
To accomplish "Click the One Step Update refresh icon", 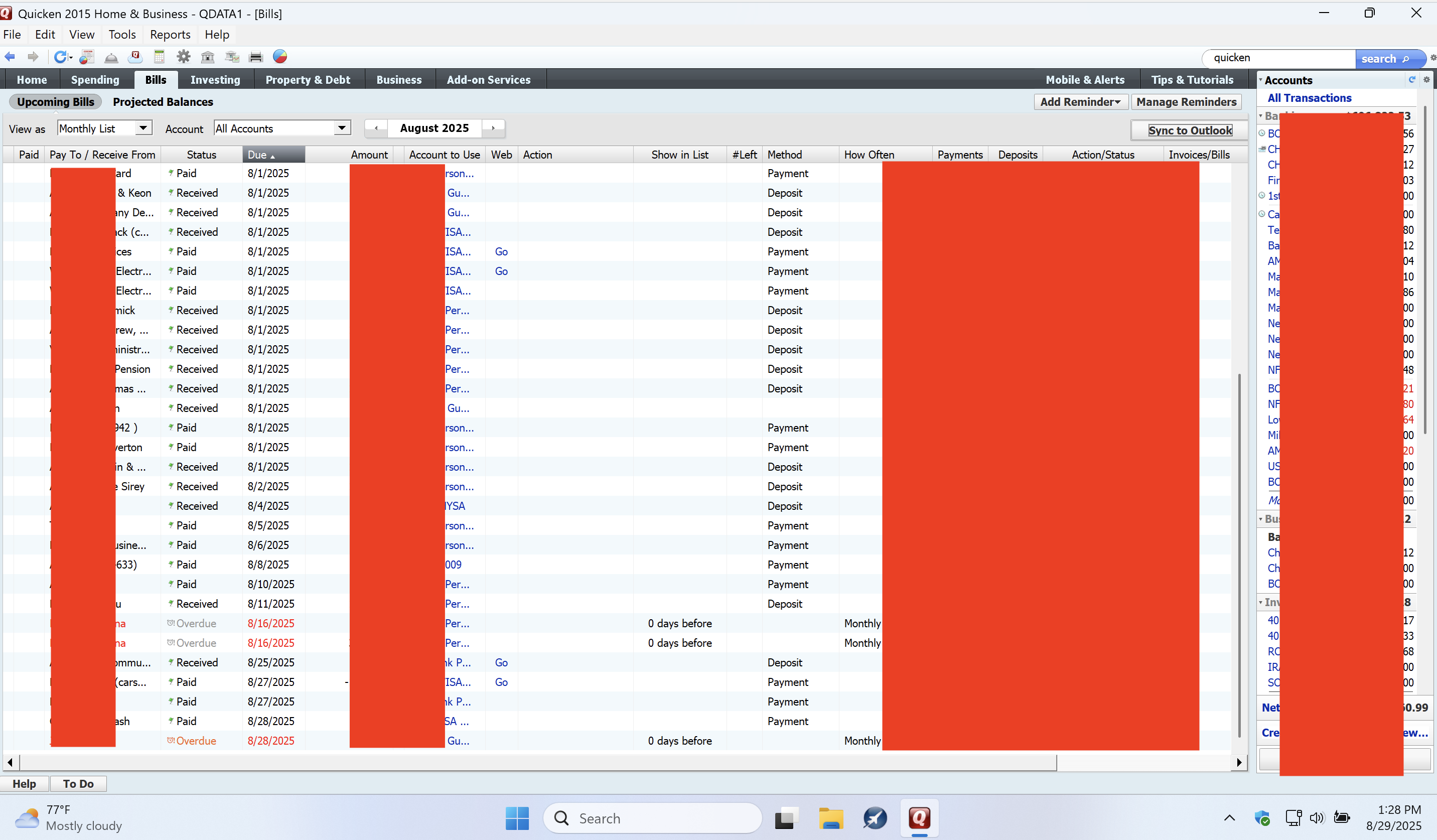I will (x=60, y=57).
